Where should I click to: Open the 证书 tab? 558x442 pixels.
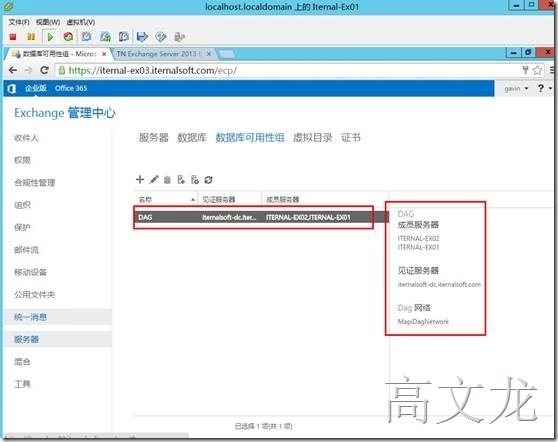[x=351, y=137]
